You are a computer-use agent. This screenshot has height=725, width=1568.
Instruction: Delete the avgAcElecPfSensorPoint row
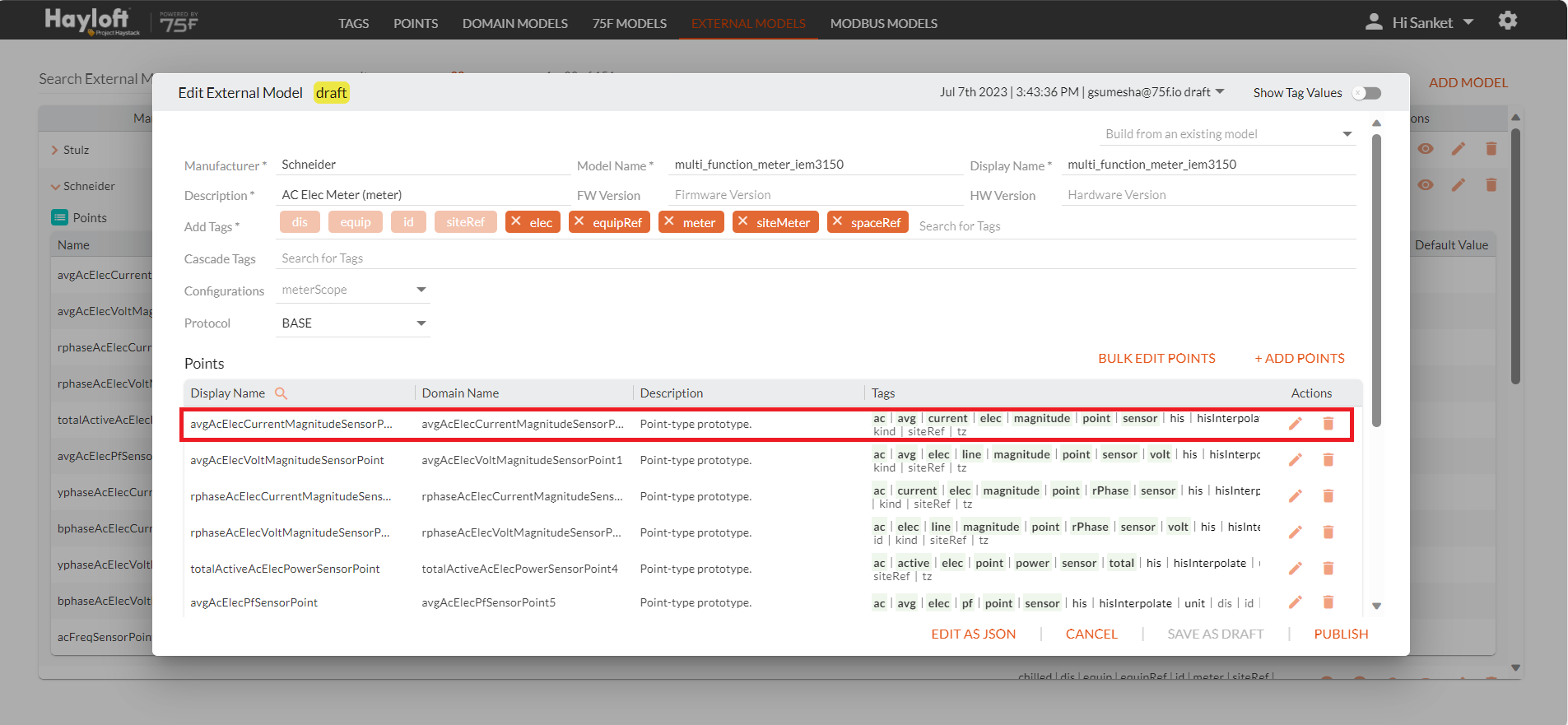click(1328, 602)
